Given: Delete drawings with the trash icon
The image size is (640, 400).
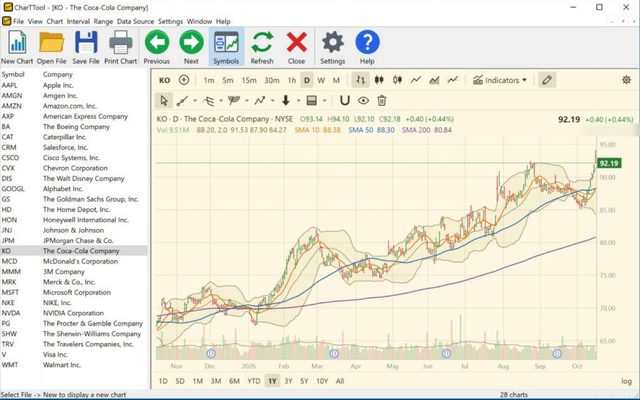Looking at the screenshot, I should tap(382, 100).
